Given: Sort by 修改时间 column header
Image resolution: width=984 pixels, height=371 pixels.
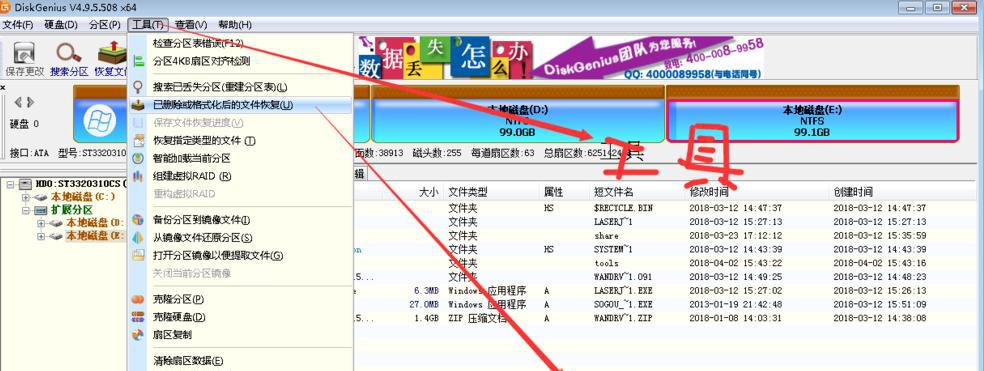Looking at the screenshot, I should [709, 192].
